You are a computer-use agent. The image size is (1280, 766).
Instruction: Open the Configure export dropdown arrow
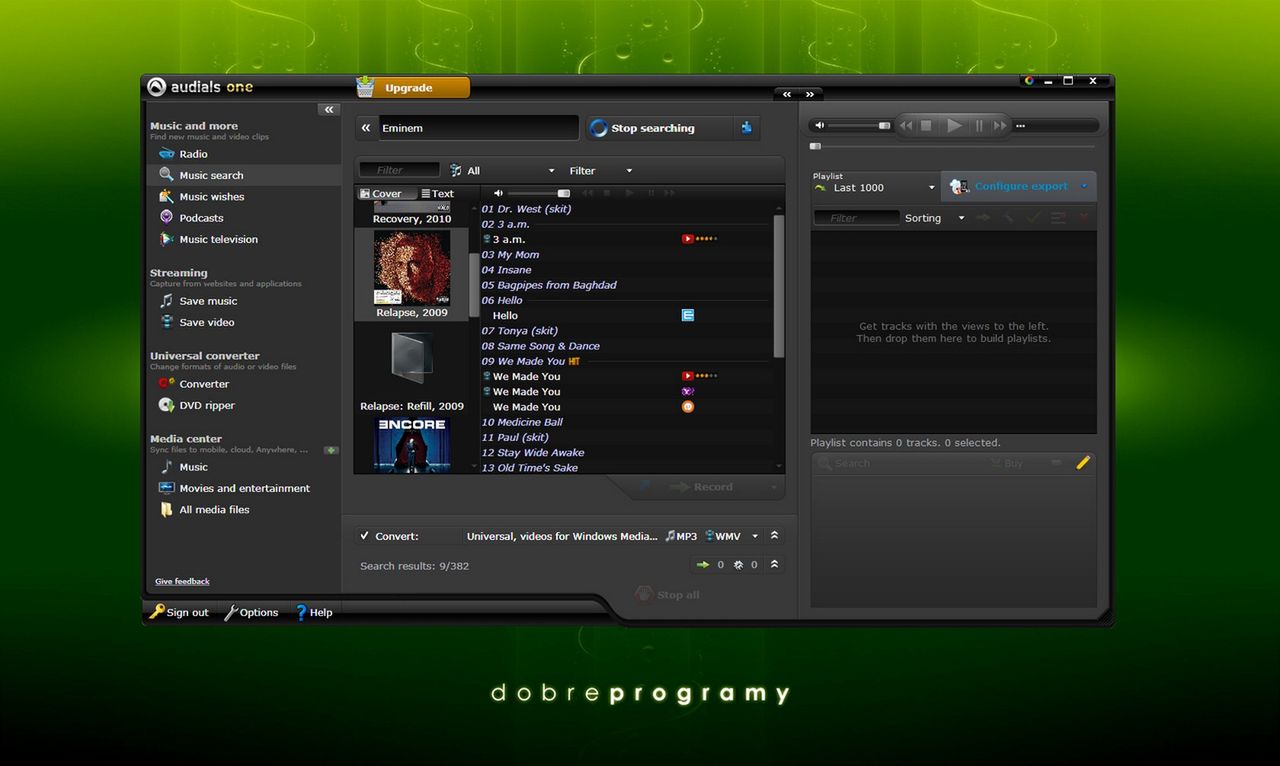pyautogui.click(x=1084, y=186)
